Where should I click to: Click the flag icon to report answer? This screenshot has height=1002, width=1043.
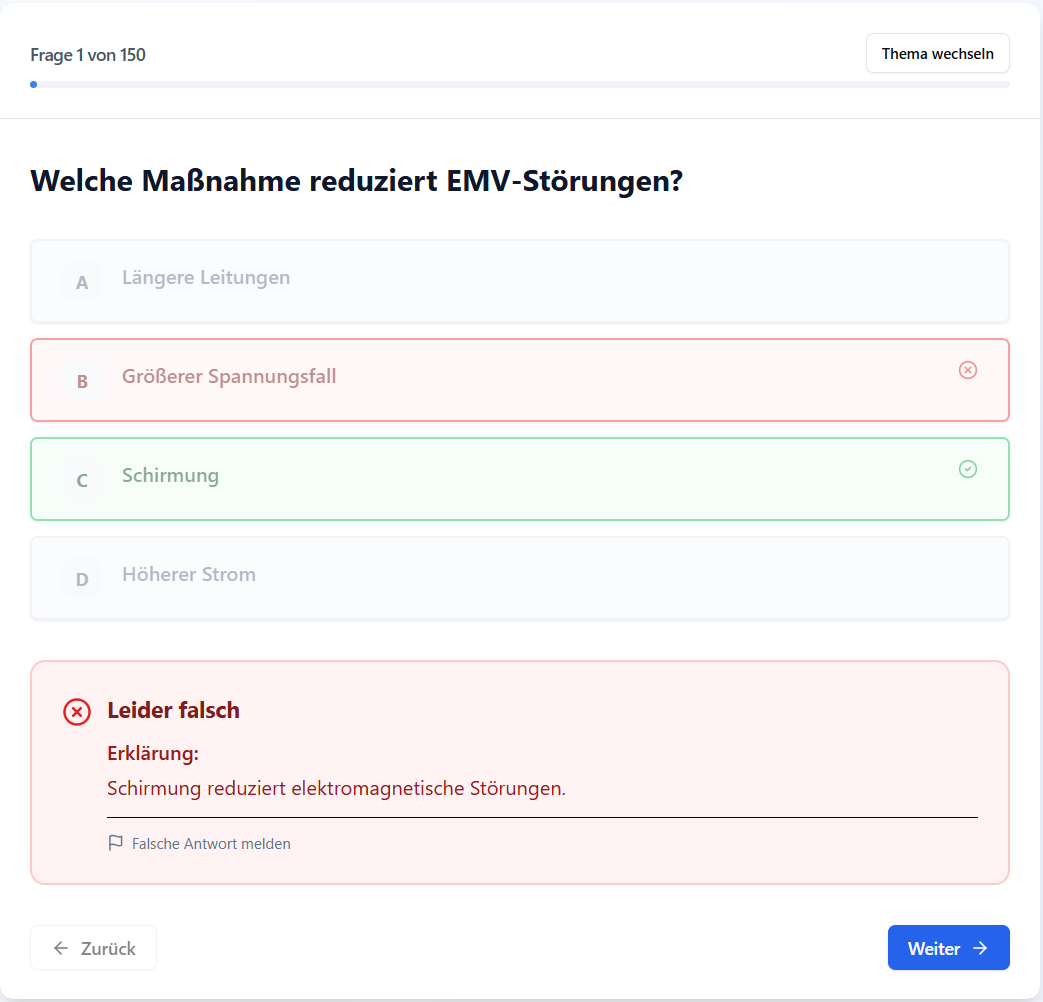point(115,843)
